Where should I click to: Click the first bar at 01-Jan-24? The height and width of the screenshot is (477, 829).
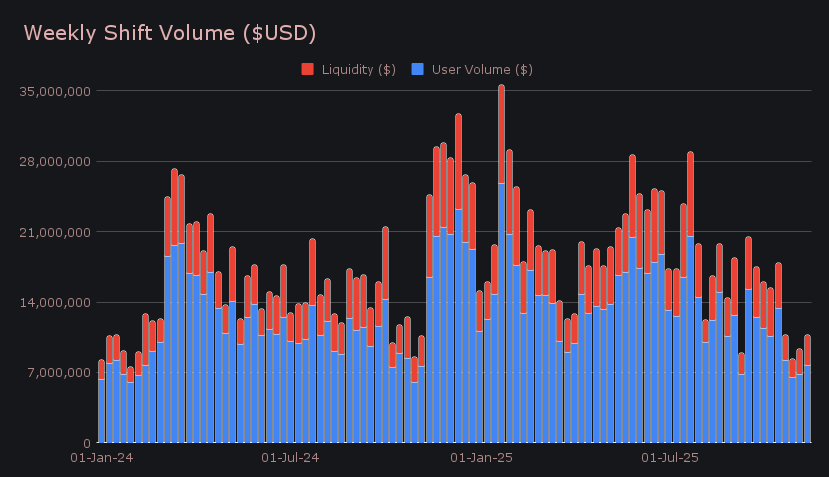point(102,401)
